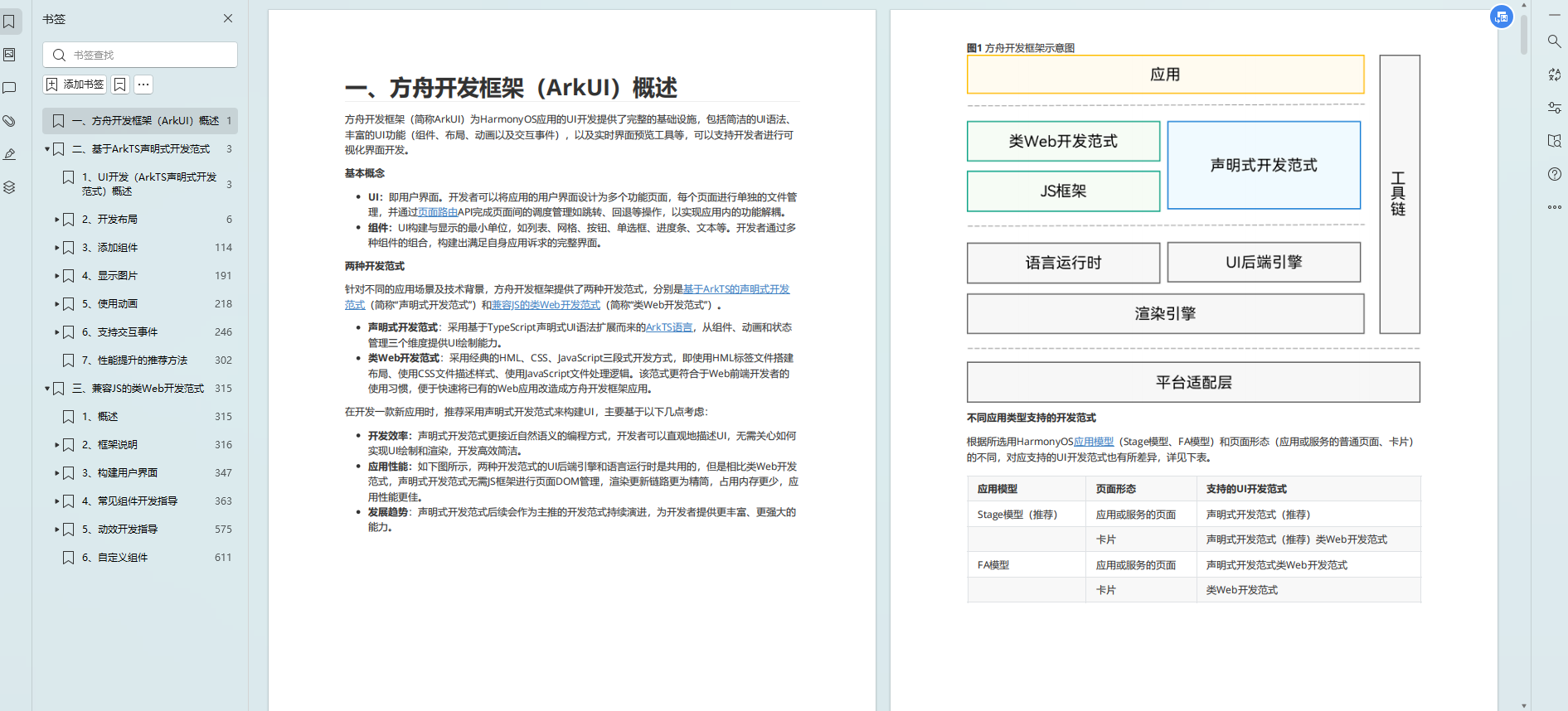Expand the 2、框架说明 bookmark
The height and width of the screenshot is (711, 1568).
pos(57,445)
